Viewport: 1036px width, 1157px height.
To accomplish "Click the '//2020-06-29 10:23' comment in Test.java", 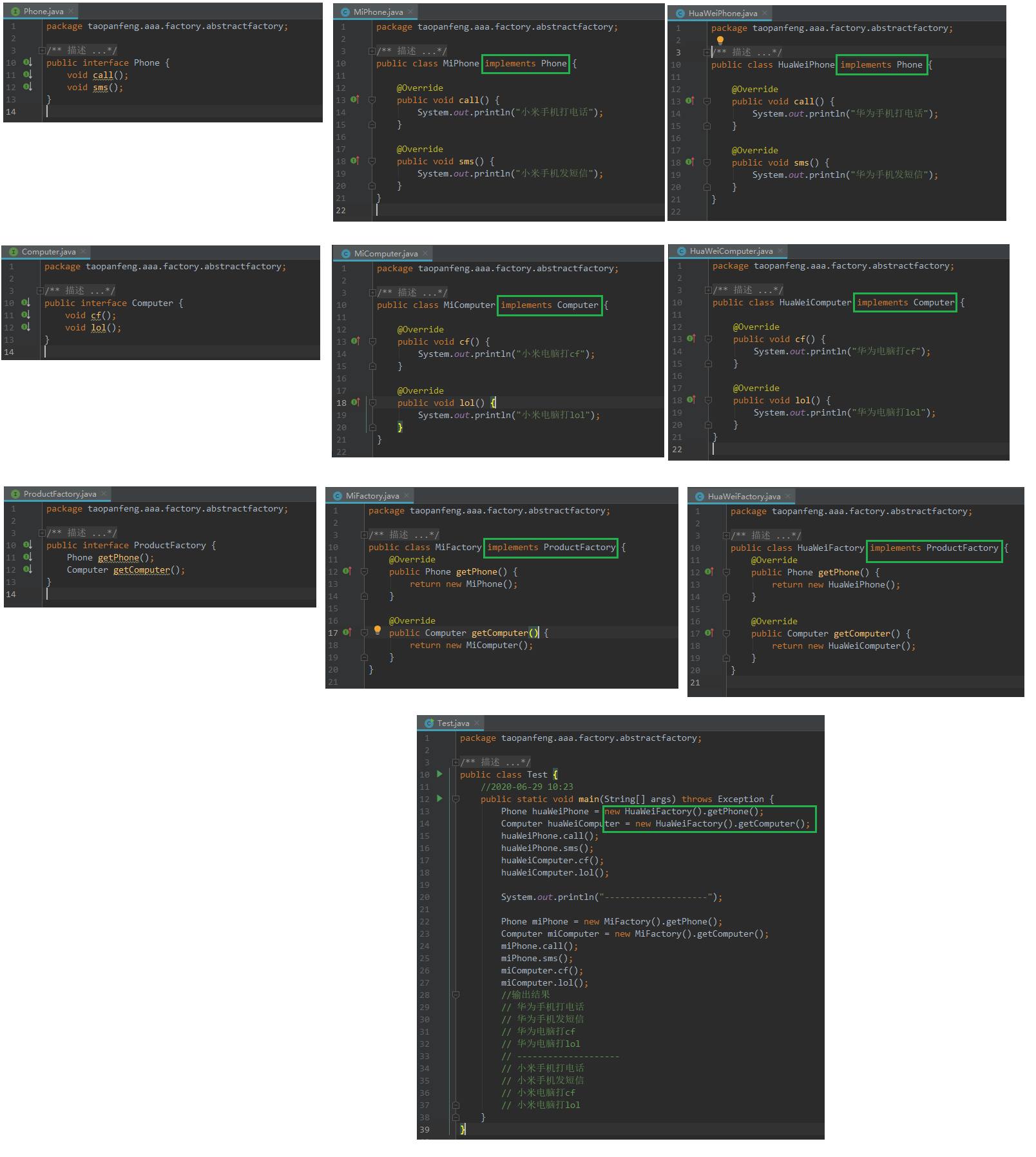I will click(526, 787).
